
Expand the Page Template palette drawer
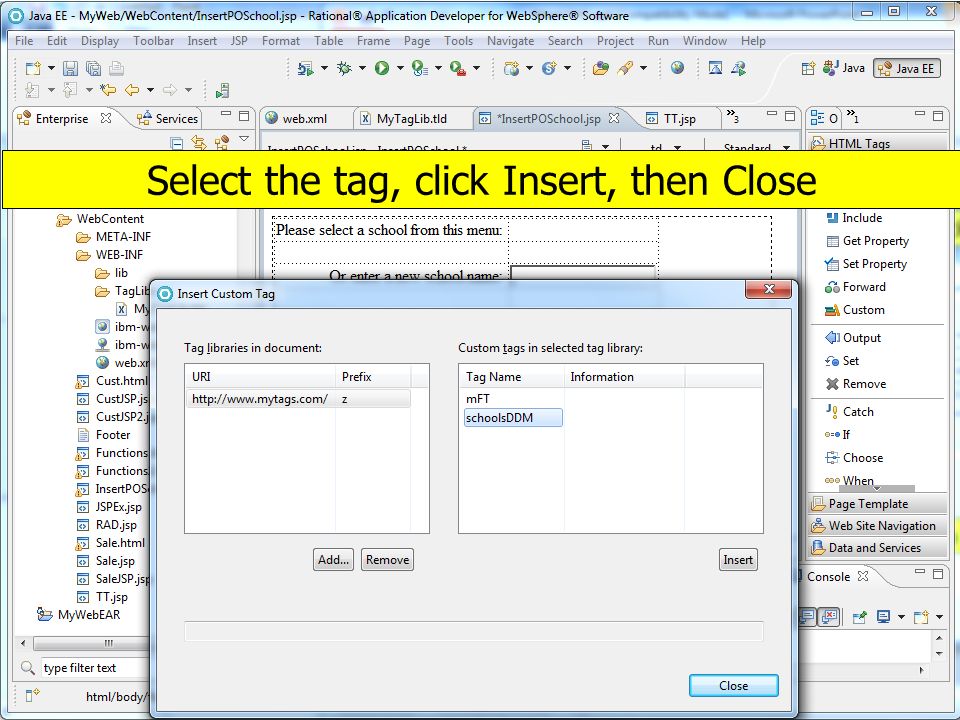coord(877,504)
